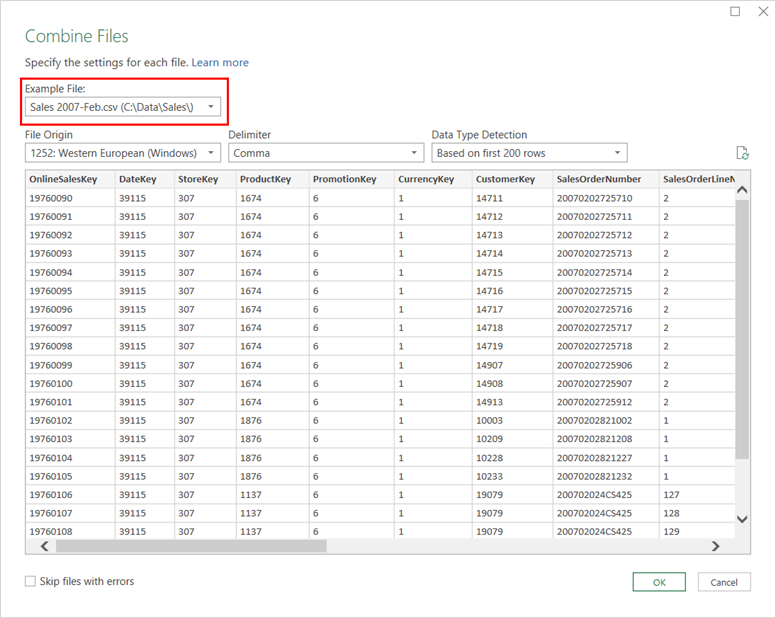
Task: Select the ProductKey column header
Action: click(270, 179)
